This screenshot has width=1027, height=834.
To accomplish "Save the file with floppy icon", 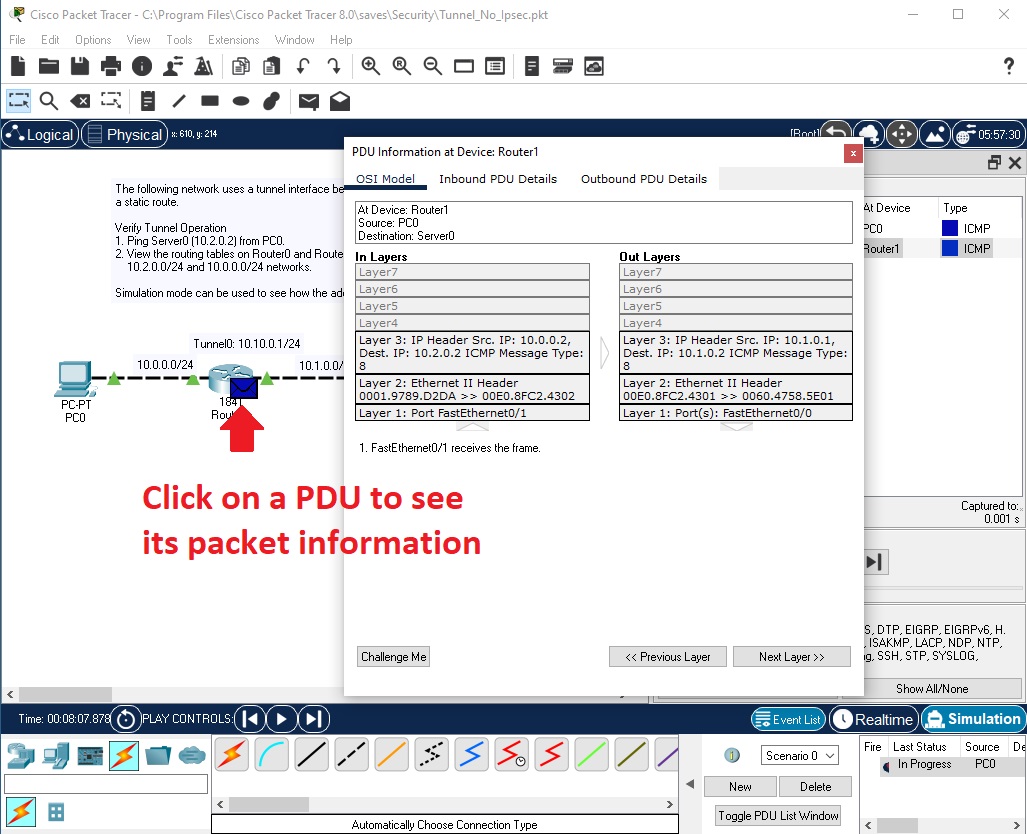I will click(80, 66).
